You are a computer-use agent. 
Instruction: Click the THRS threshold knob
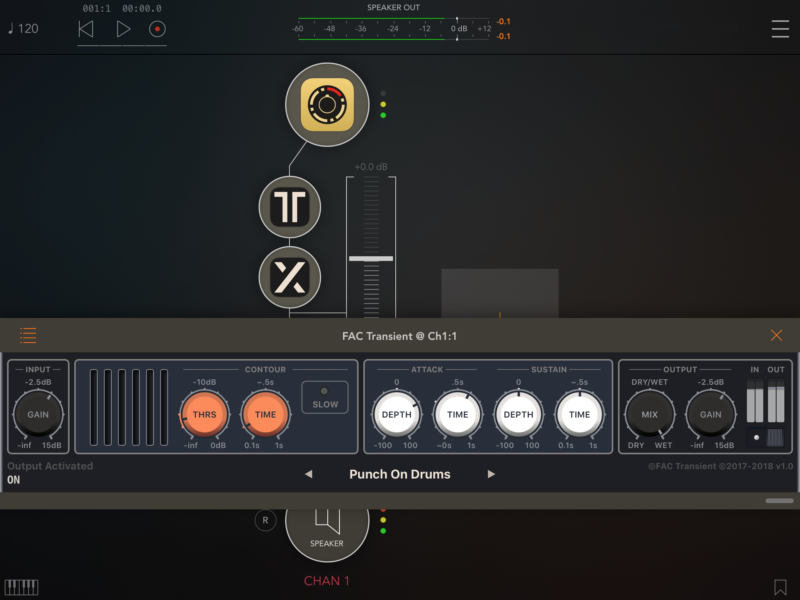(203, 414)
